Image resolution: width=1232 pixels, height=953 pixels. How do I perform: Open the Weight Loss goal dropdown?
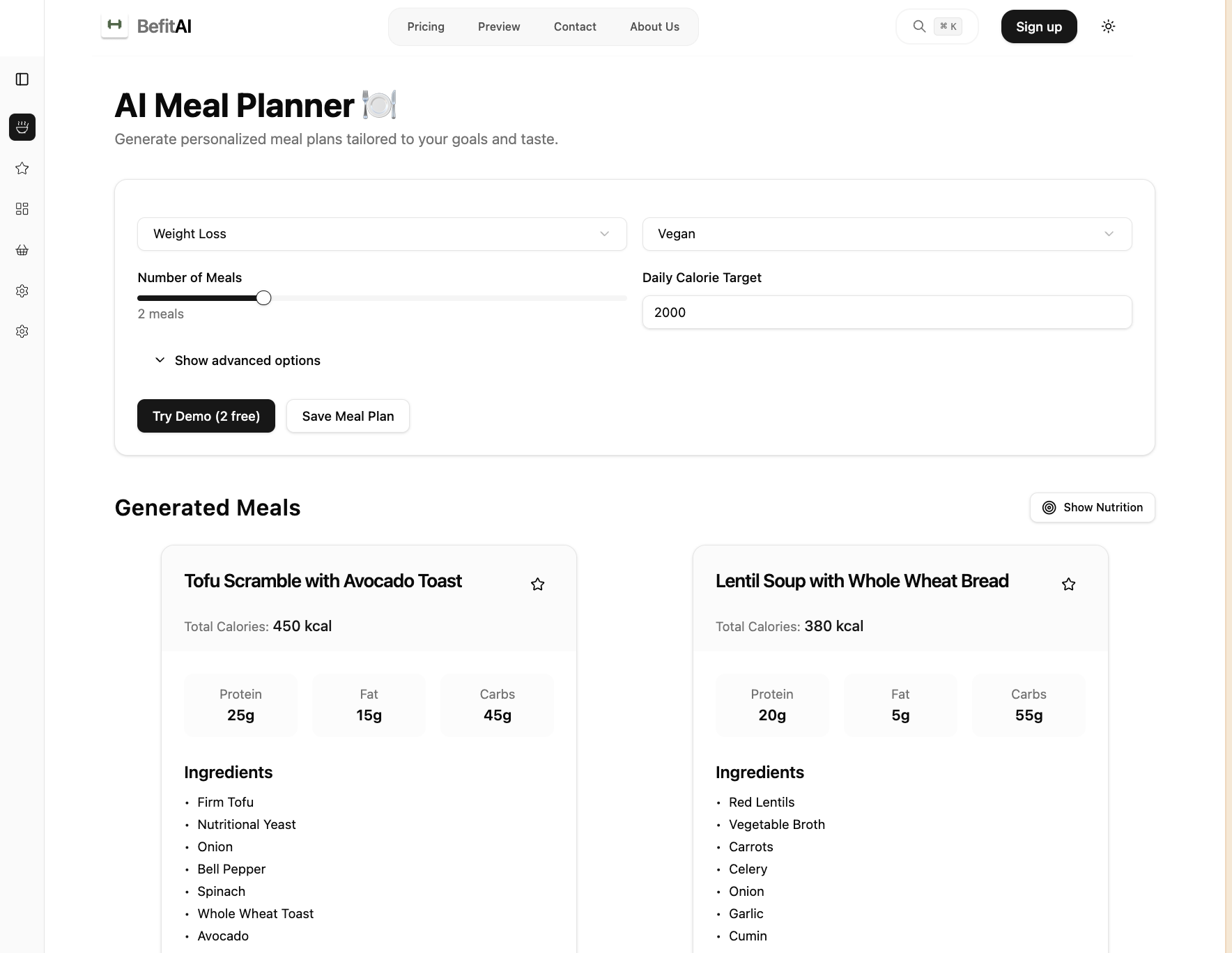pos(382,234)
